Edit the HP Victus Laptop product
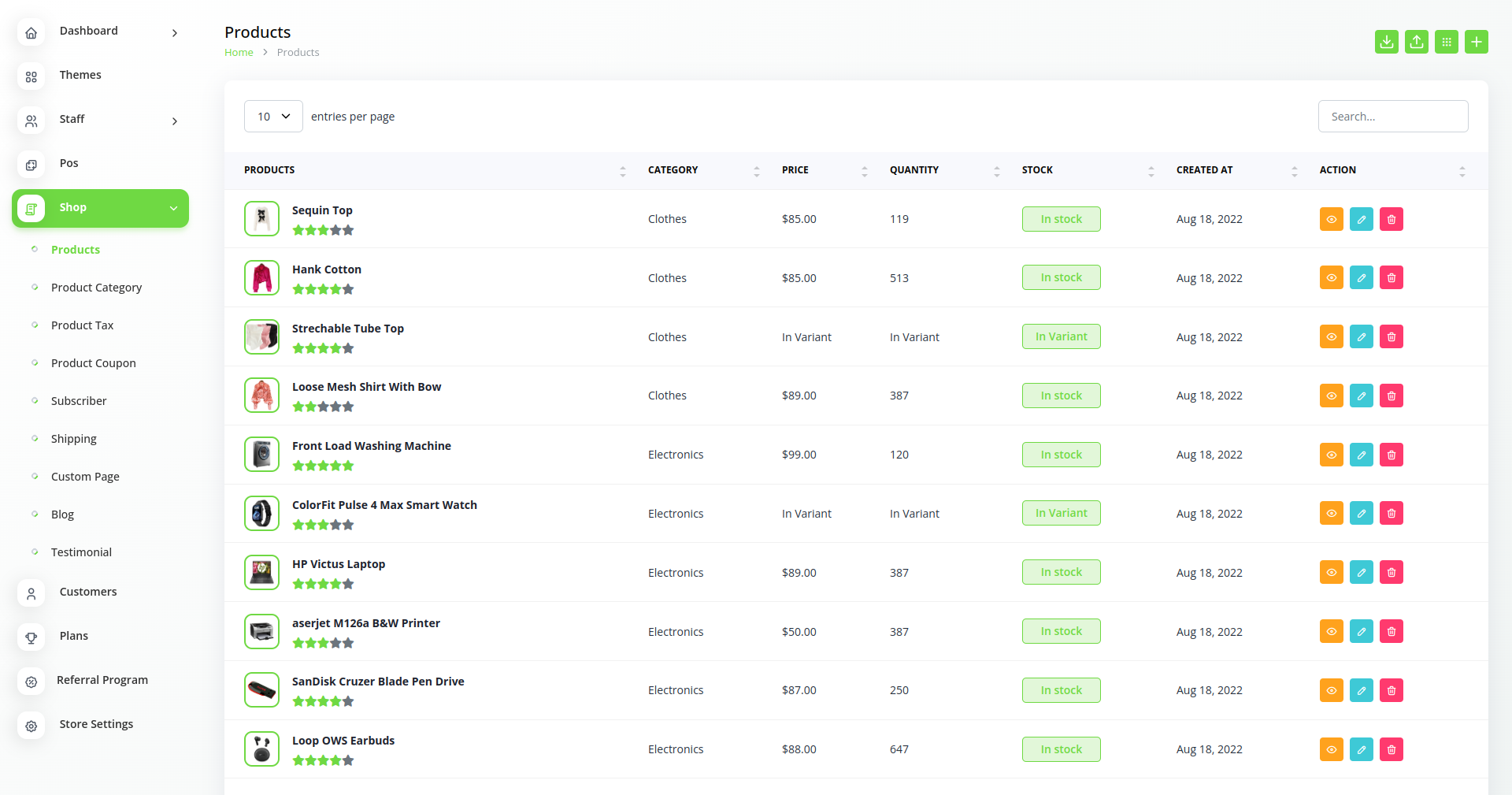Screen dimensions: 1512x795 coord(1361,573)
